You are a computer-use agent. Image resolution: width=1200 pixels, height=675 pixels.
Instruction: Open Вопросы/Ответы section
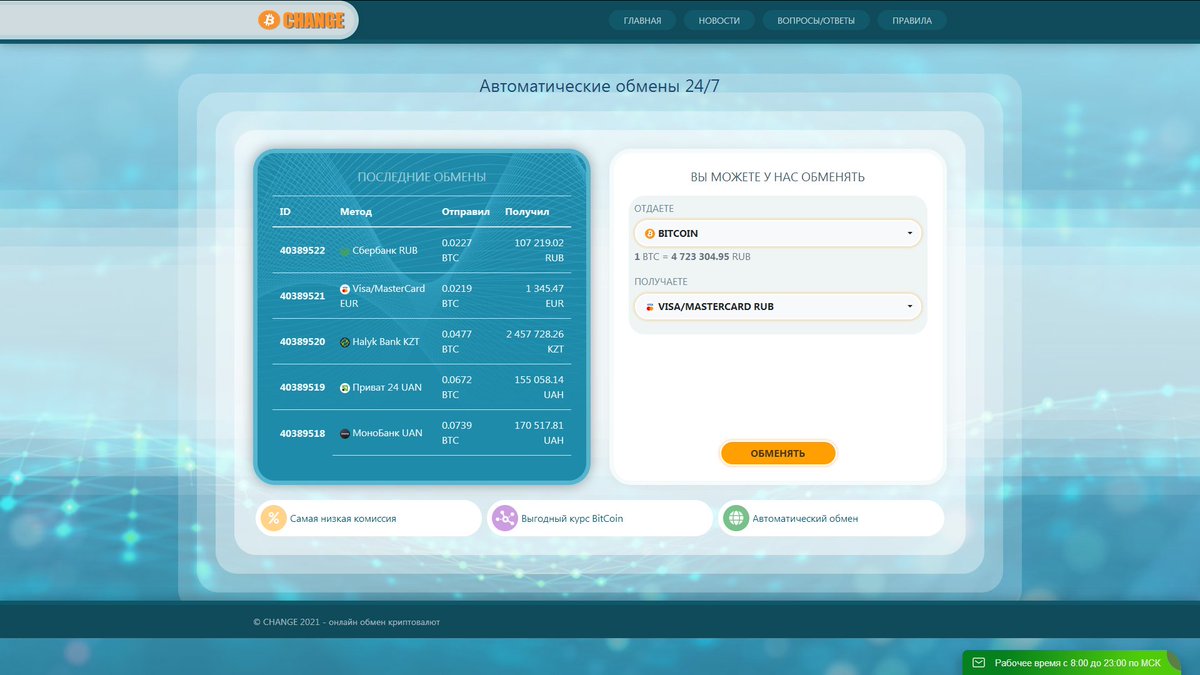click(x=816, y=20)
